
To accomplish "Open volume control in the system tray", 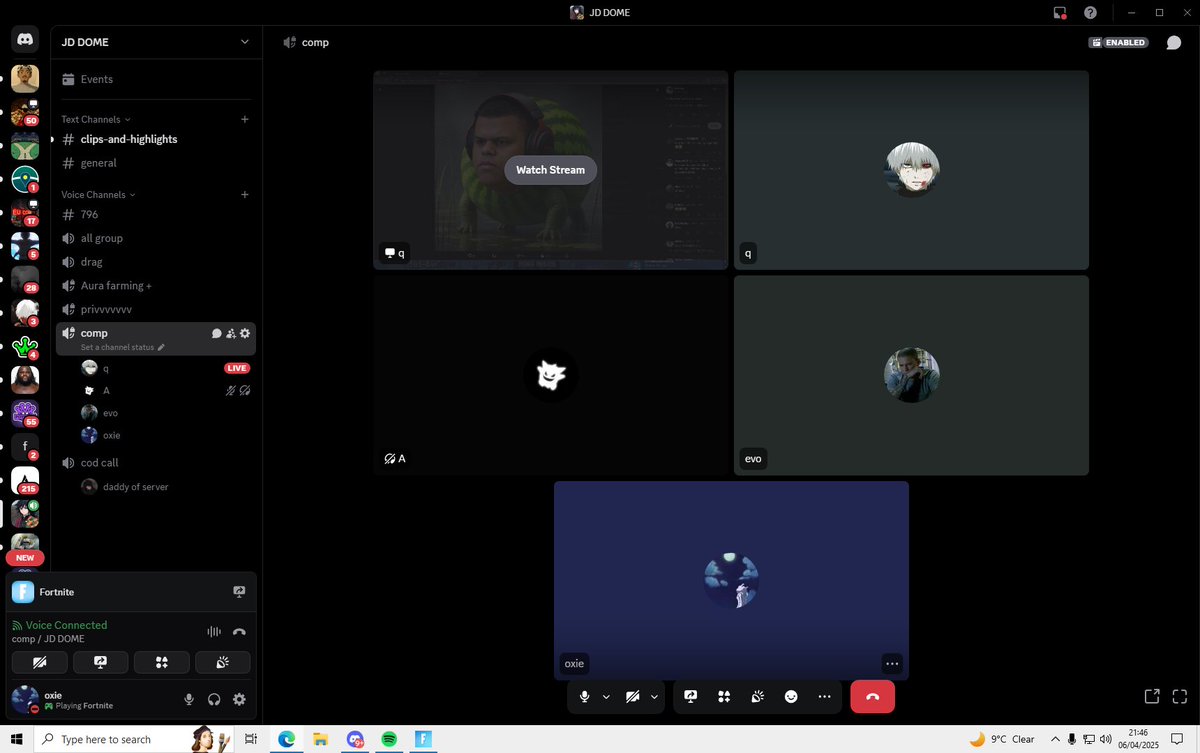I will tap(1105, 739).
